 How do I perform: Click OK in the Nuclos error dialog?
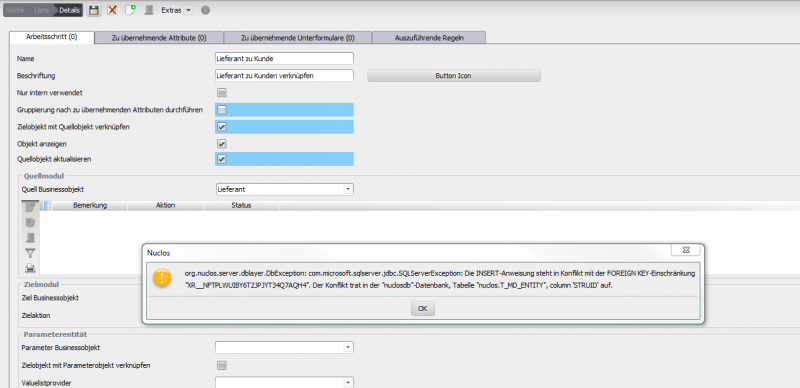[422, 309]
